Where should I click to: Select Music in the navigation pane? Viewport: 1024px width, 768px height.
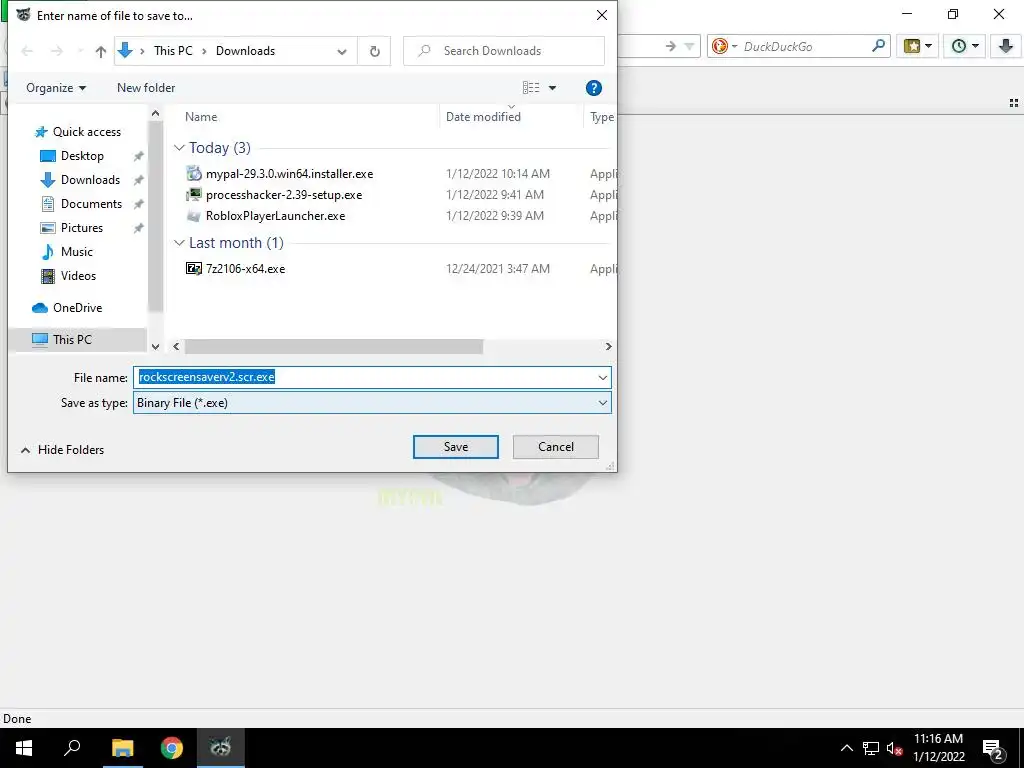(x=76, y=252)
